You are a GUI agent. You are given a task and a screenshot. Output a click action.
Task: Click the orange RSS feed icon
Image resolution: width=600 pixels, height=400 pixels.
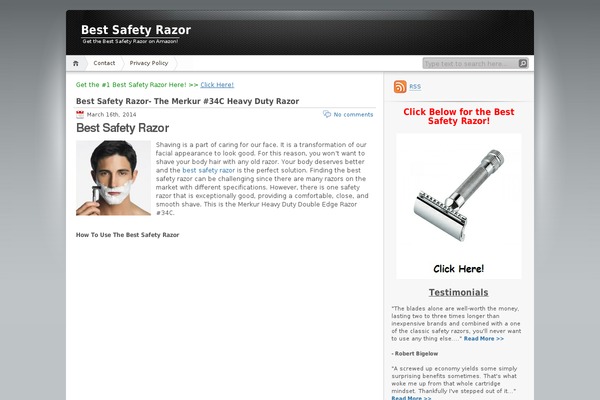(x=400, y=87)
